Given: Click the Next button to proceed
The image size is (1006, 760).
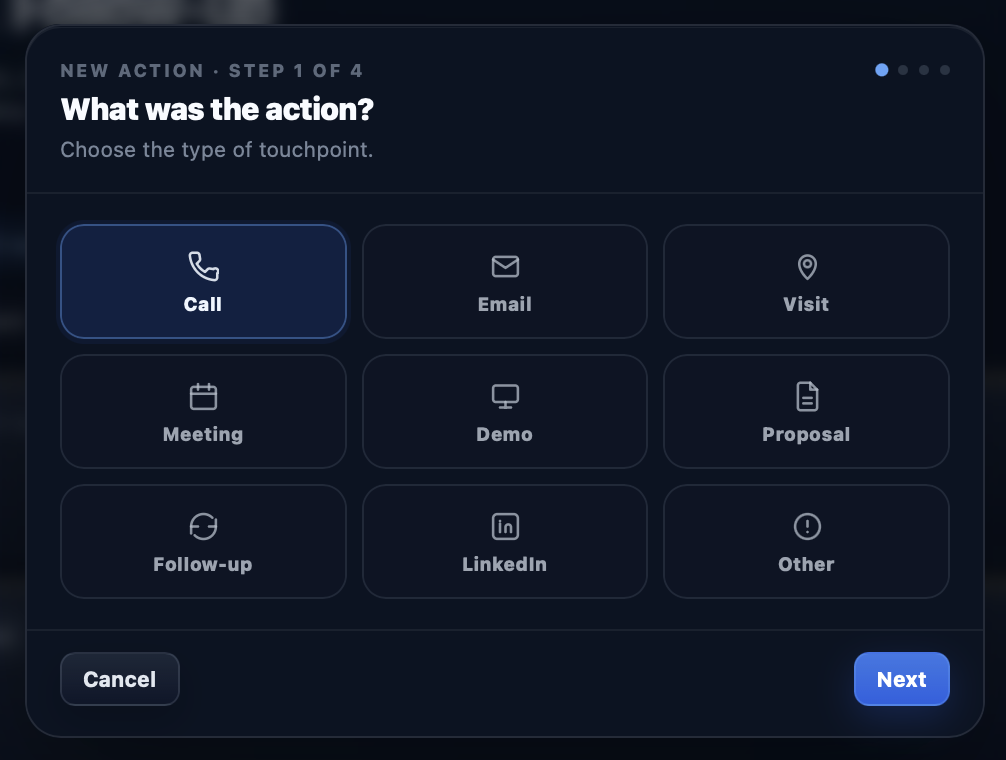Looking at the screenshot, I should coord(901,679).
